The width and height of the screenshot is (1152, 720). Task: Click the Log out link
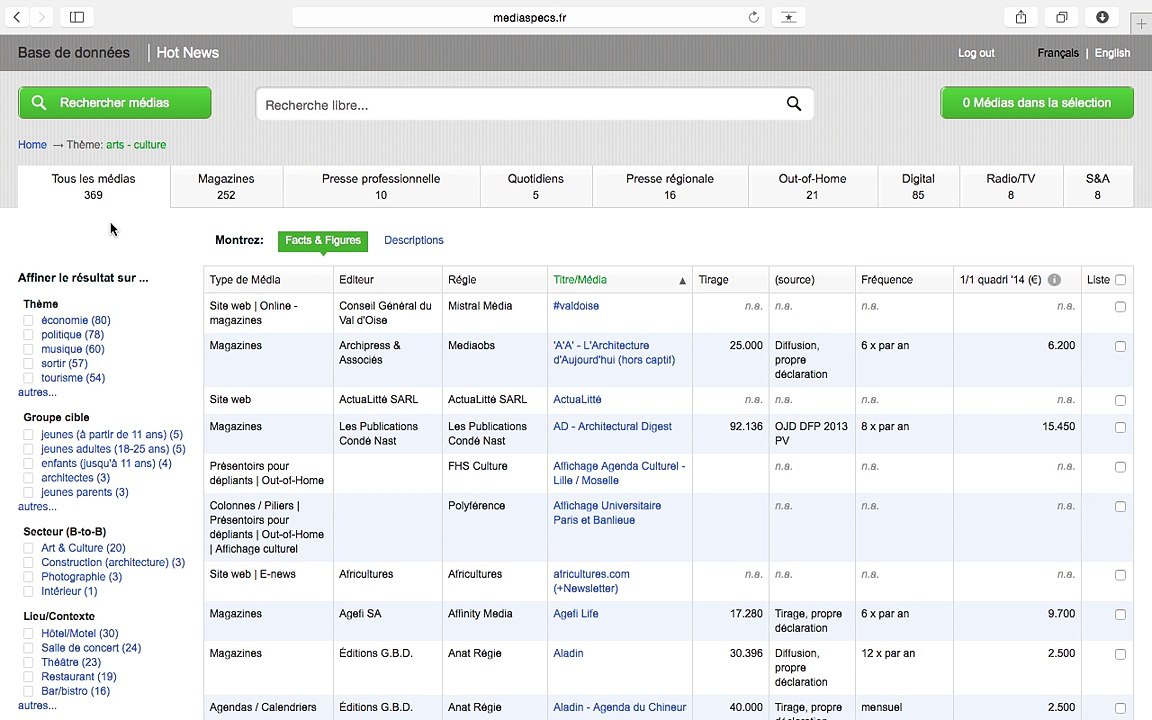(x=976, y=53)
